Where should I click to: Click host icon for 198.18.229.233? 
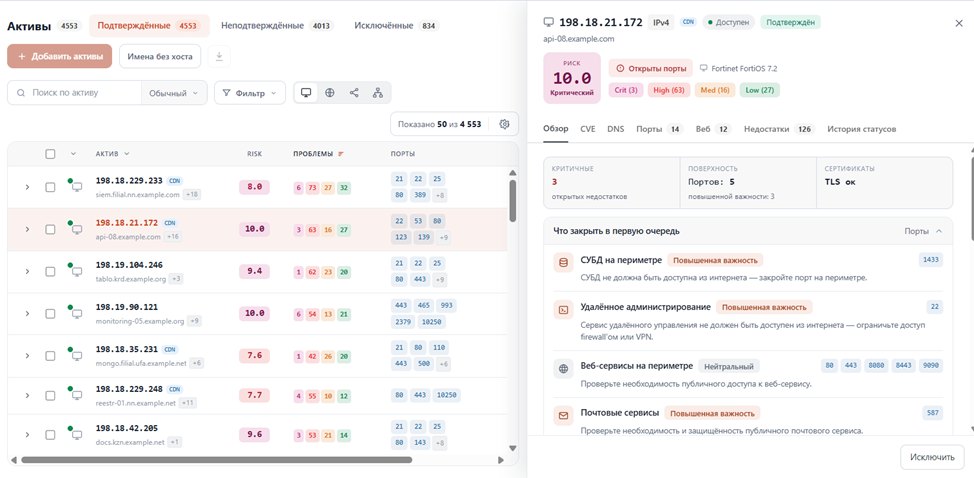click(x=76, y=187)
